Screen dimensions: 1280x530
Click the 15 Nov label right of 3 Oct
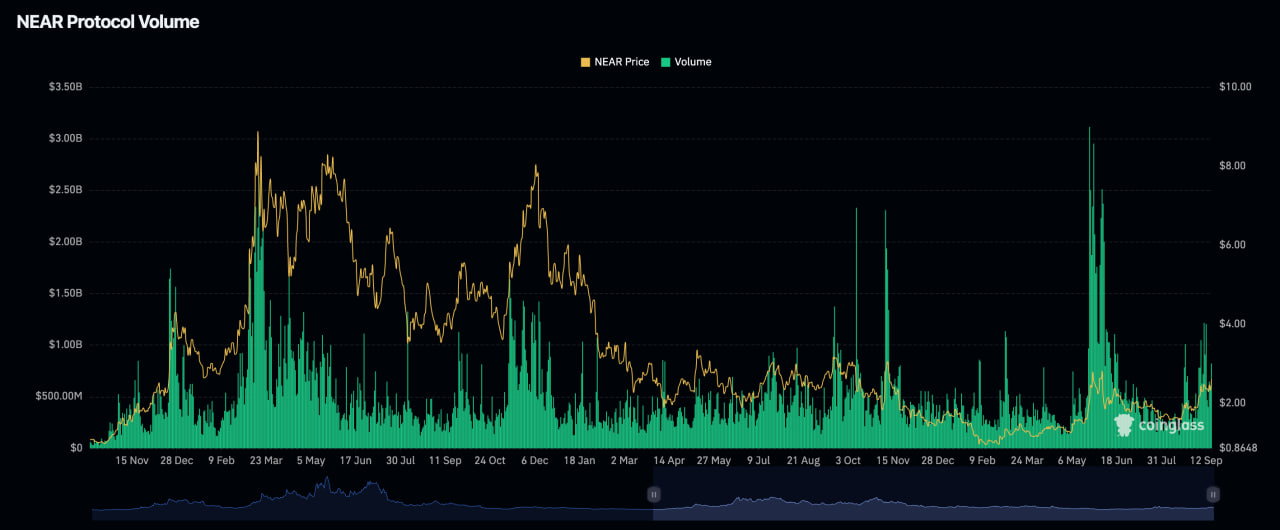coord(892,461)
